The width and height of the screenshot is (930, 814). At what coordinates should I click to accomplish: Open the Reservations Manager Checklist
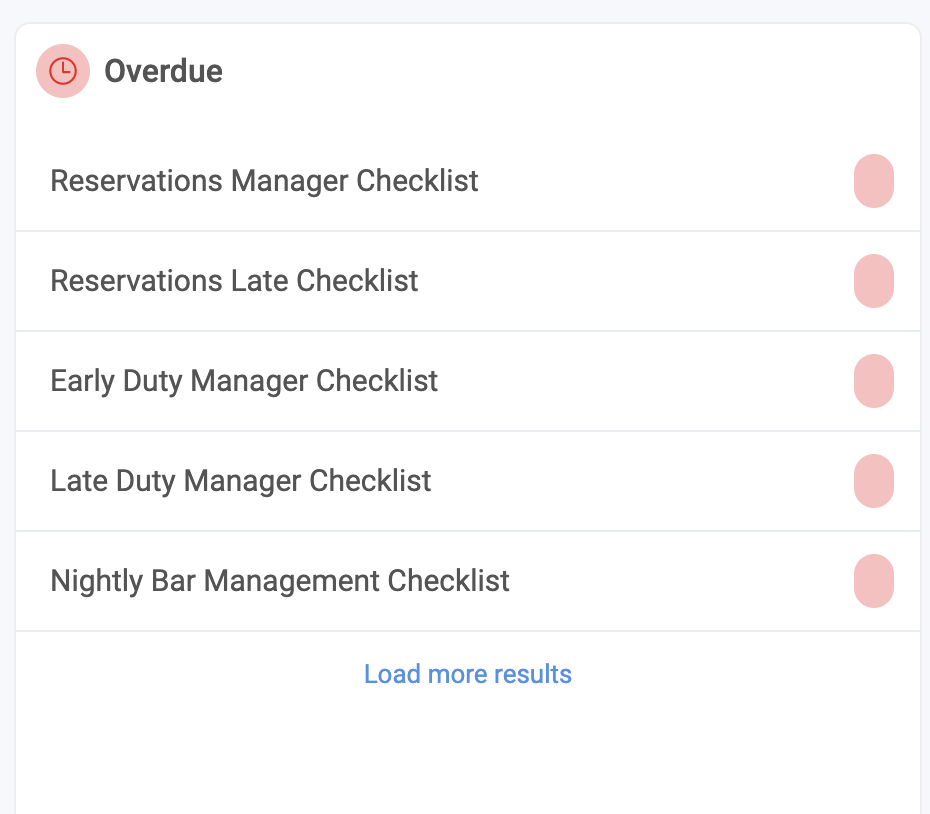pos(264,181)
